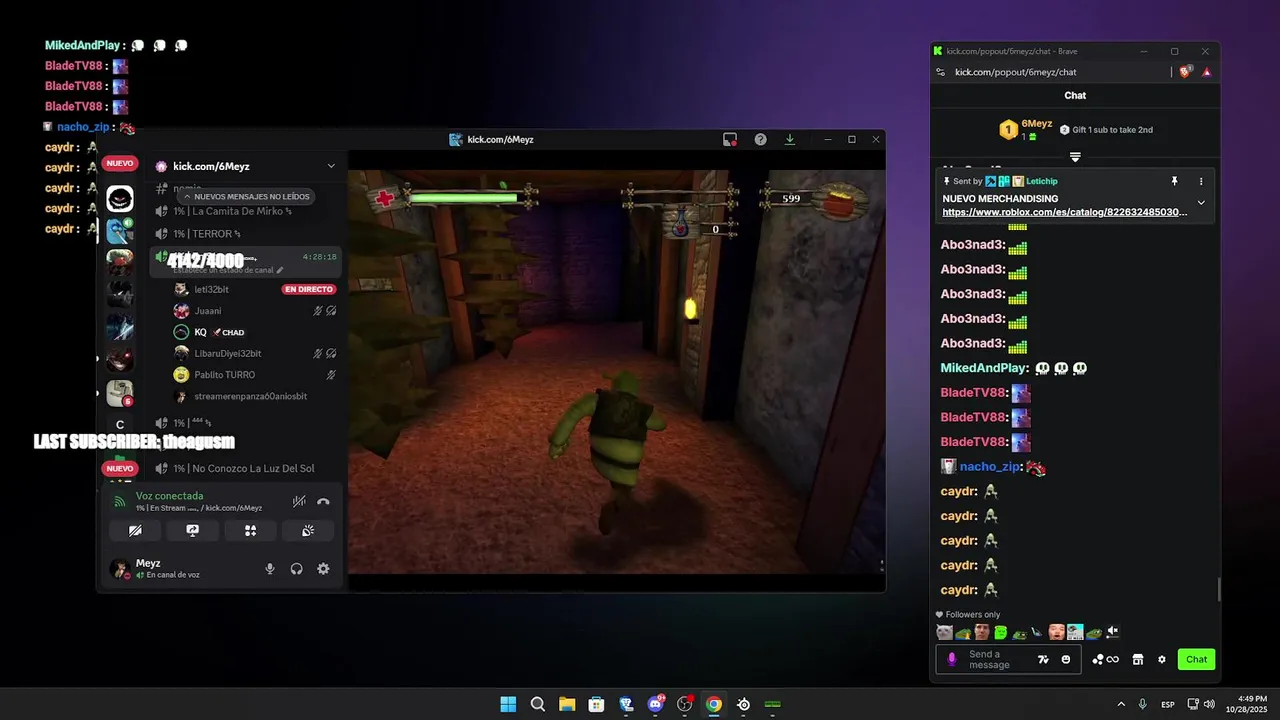Select user Juaani in voice list
The width and height of the screenshot is (1280, 720).
[x=208, y=311]
